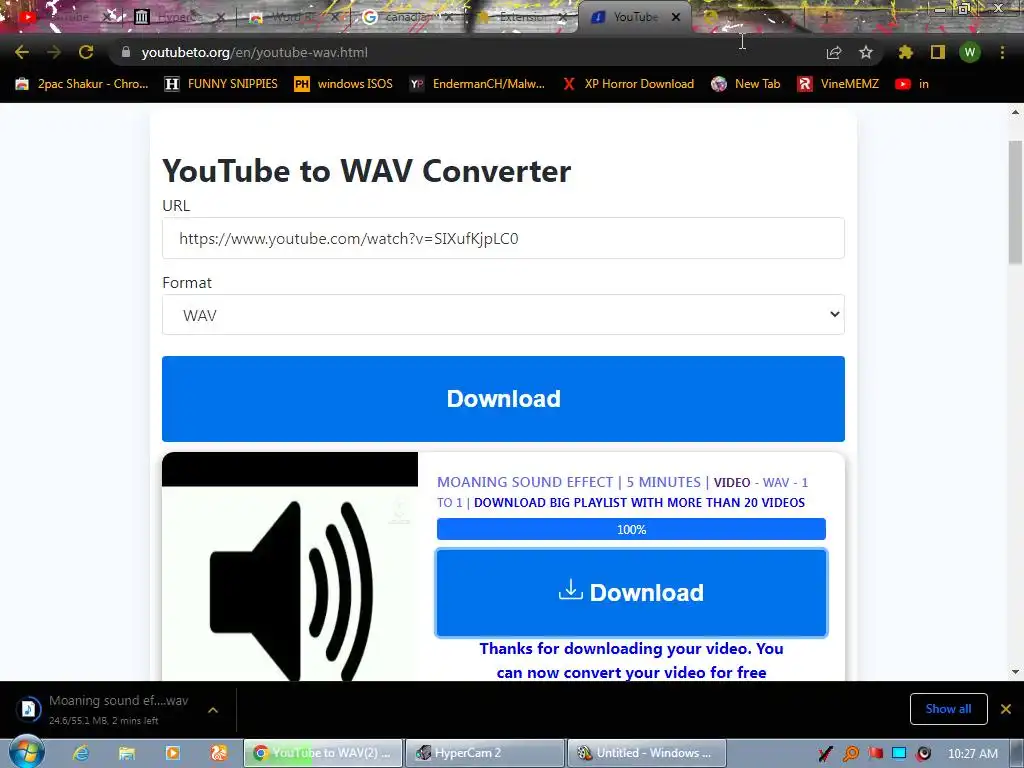Click the red checkmark tray icon

825,754
